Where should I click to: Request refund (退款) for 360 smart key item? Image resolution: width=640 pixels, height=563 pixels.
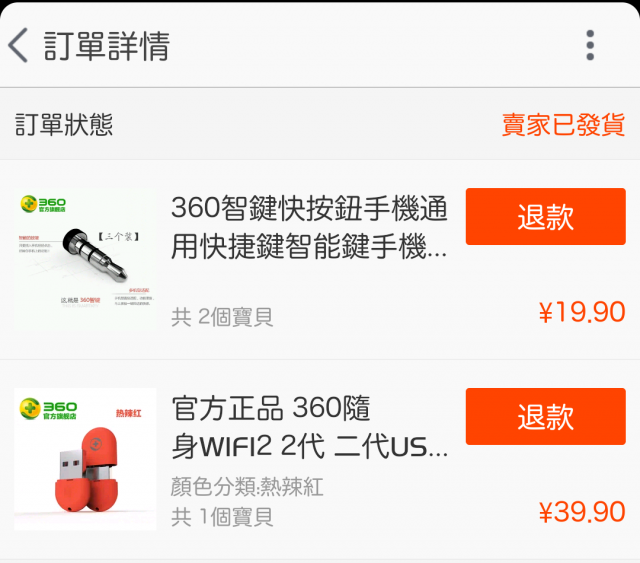click(545, 216)
